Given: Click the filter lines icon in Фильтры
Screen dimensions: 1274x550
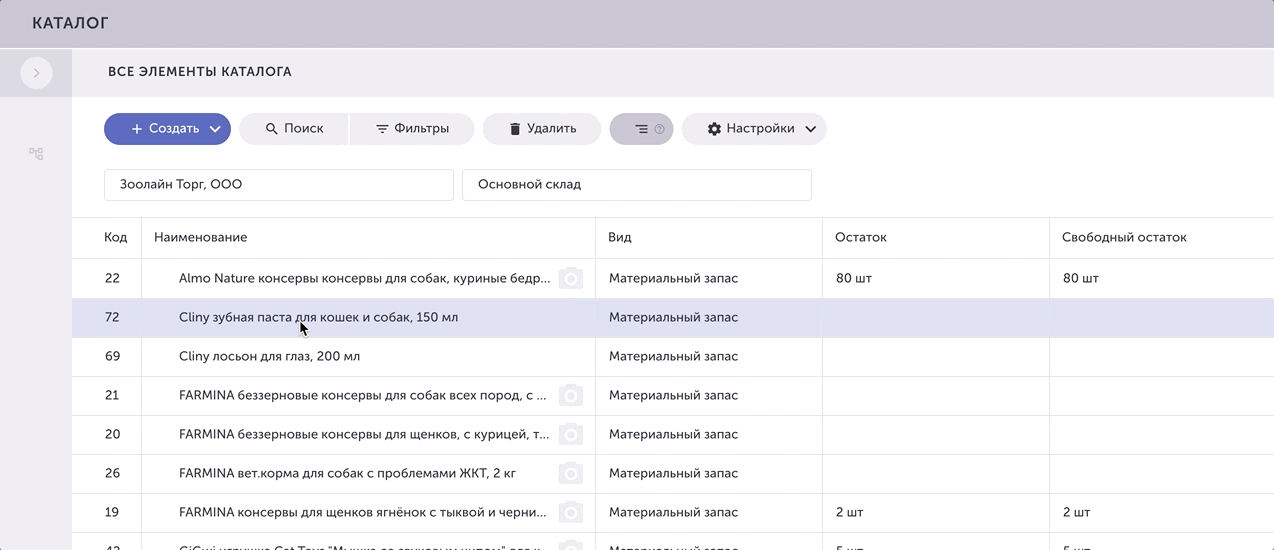Looking at the screenshot, I should [382, 129].
